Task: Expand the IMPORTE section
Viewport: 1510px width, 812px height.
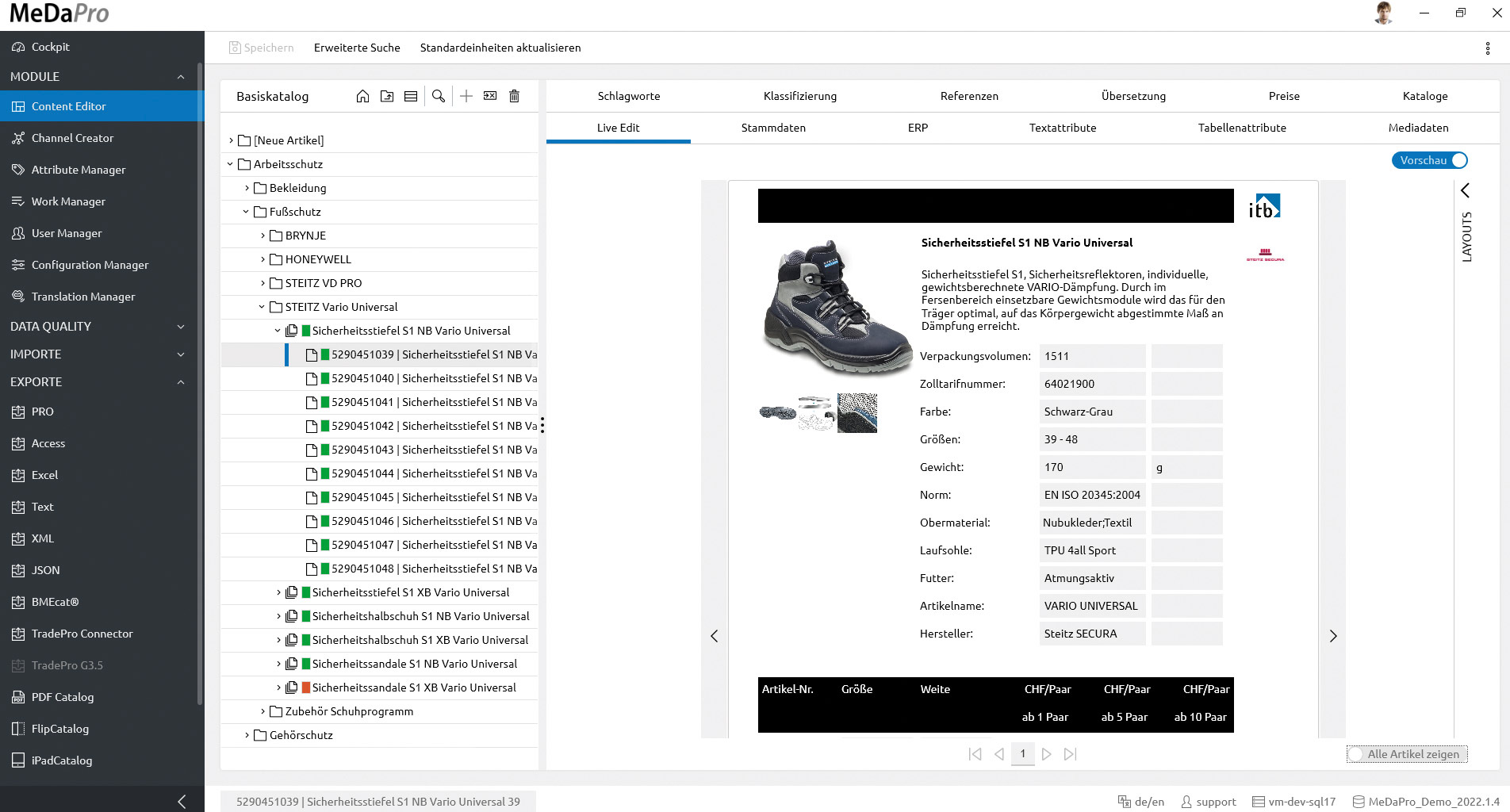Action: coord(181,354)
